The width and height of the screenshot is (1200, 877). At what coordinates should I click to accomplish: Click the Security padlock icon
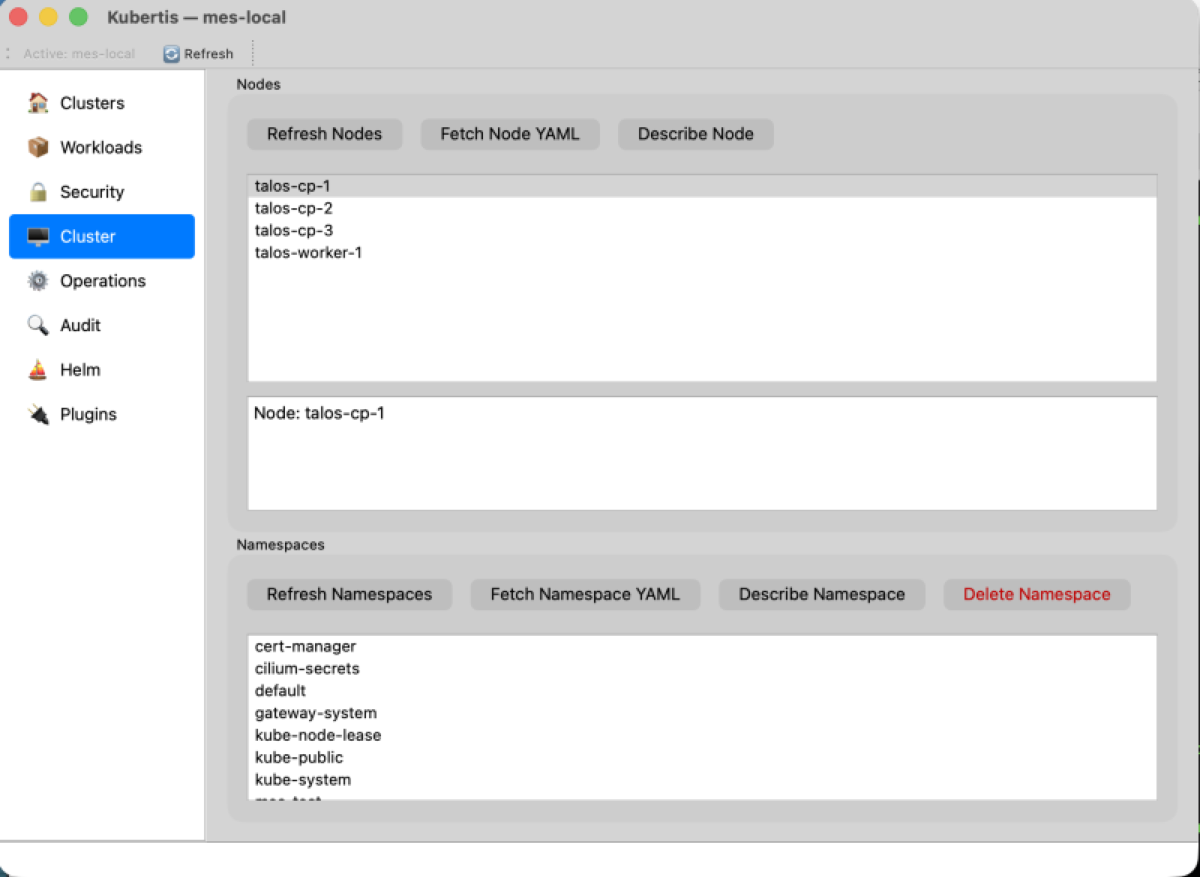(x=38, y=192)
